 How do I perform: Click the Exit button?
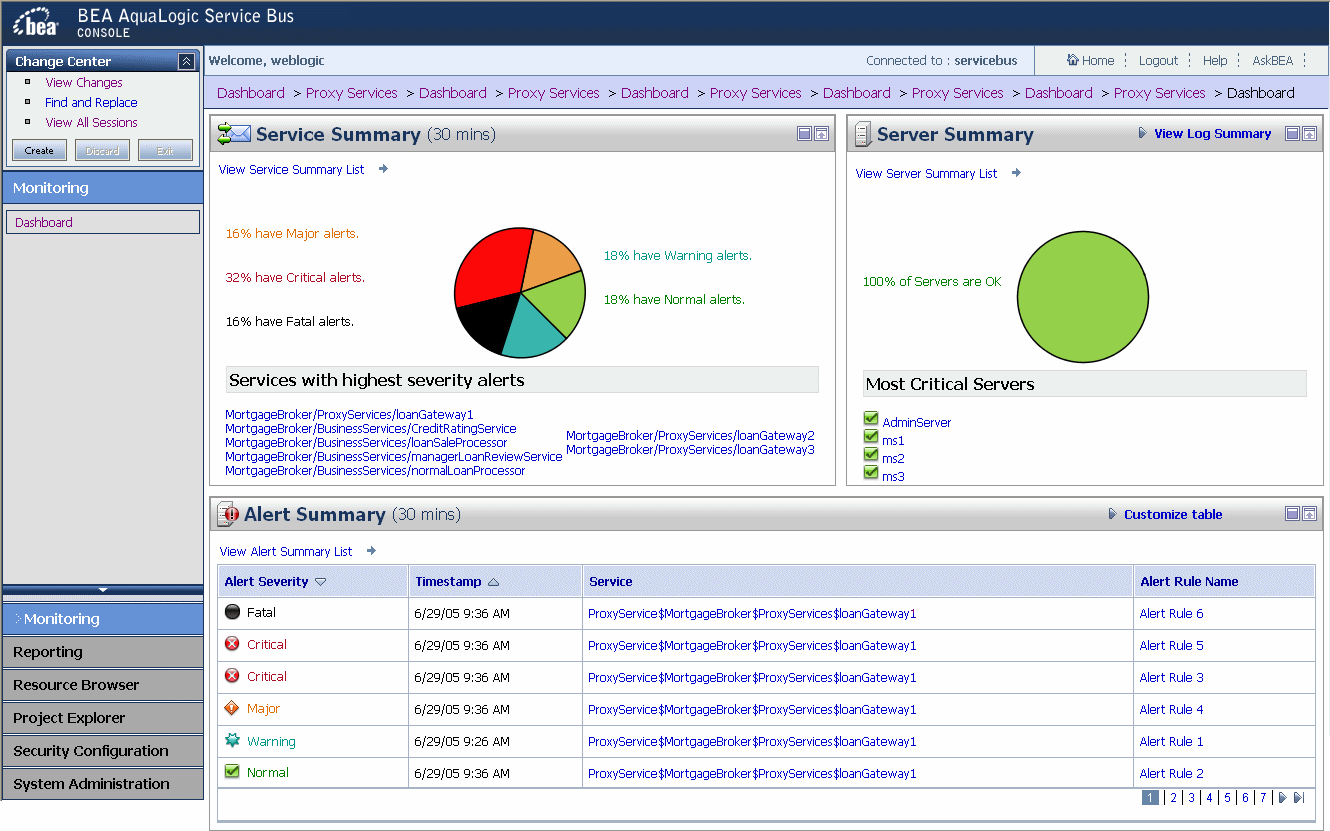(165, 151)
